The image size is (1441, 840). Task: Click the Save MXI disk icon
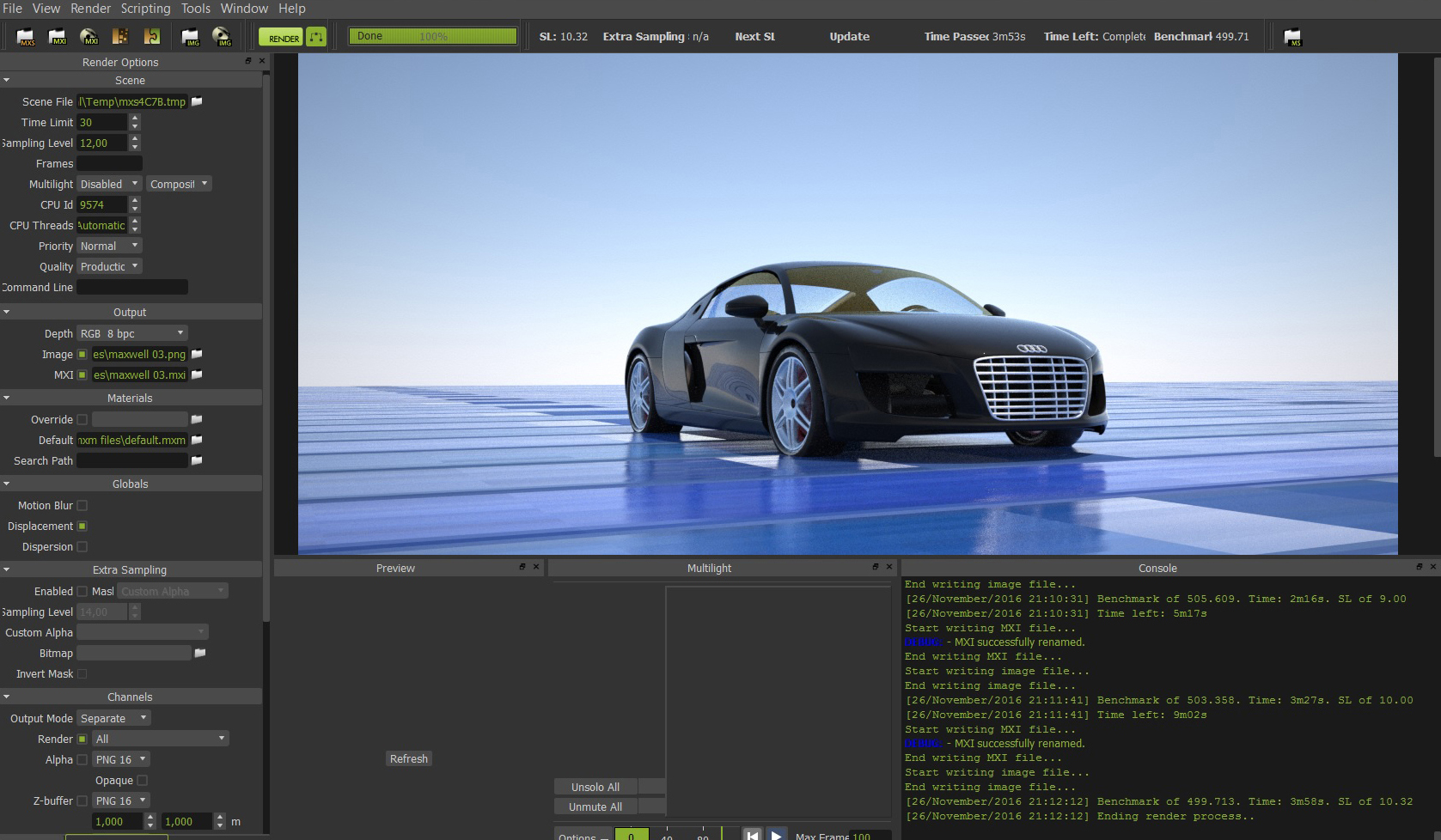click(89, 37)
